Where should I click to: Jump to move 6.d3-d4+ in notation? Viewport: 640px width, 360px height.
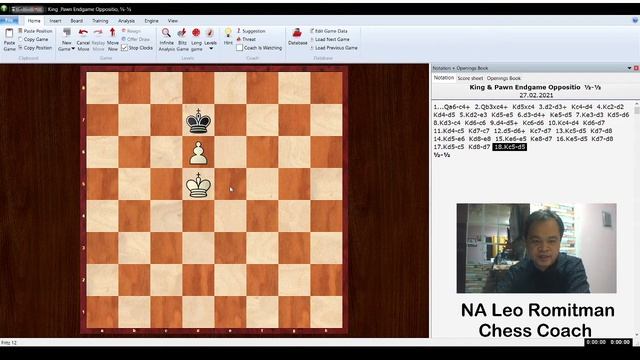(x=531, y=115)
